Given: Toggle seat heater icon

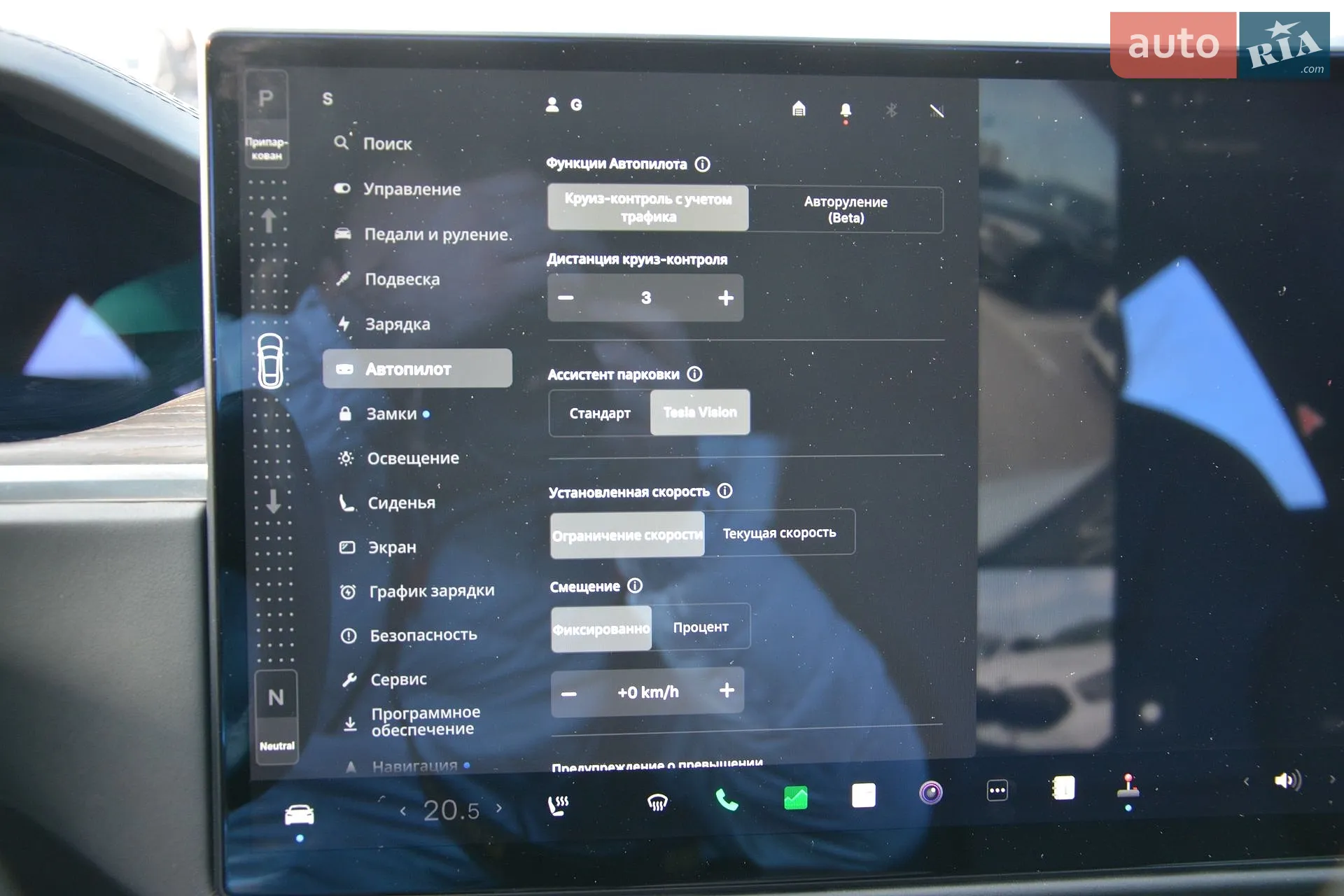Looking at the screenshot, I should (x=558, y=805).
